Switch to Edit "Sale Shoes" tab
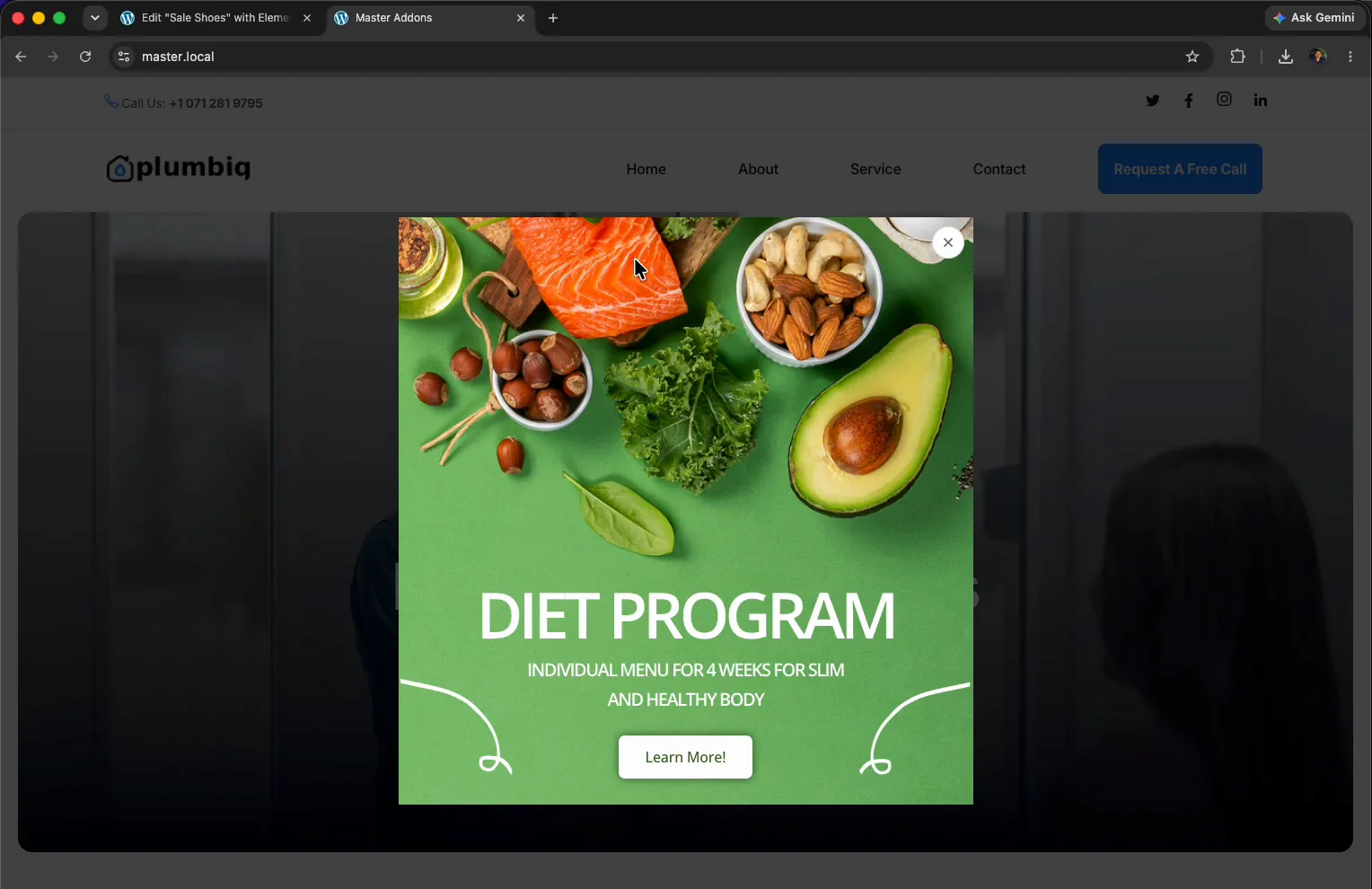Screen dimensions: 1372x889 click(215, 18)
